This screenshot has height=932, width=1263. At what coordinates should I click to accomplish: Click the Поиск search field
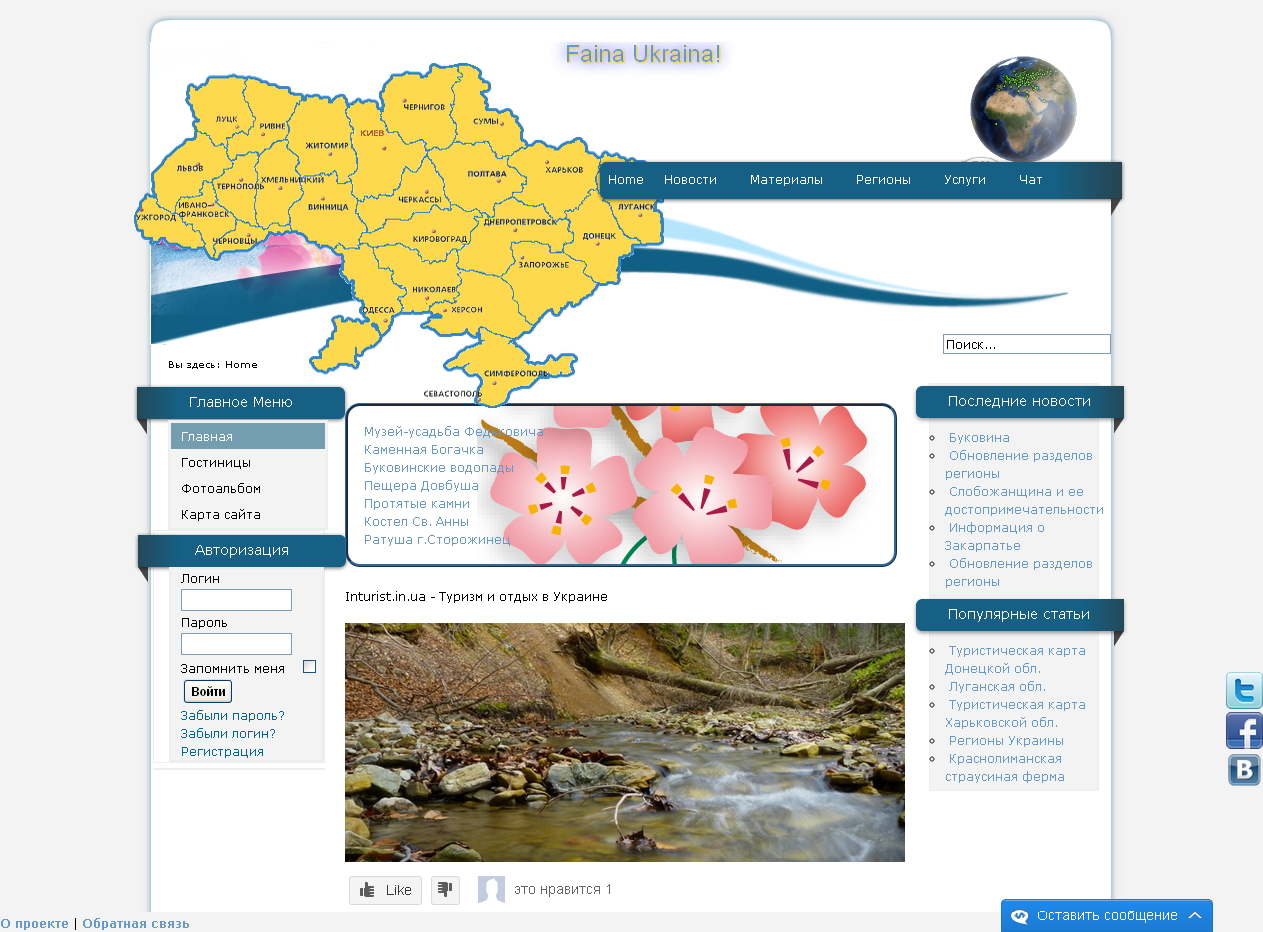(x=1027, y=344)
